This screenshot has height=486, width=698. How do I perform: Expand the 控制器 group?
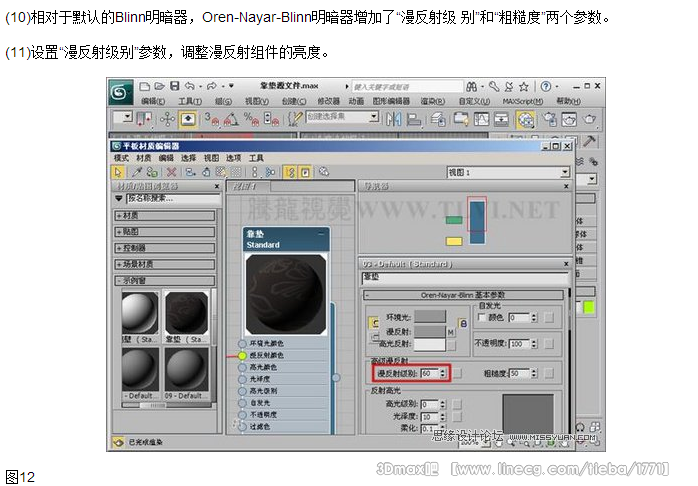click(x=165, y=248)
